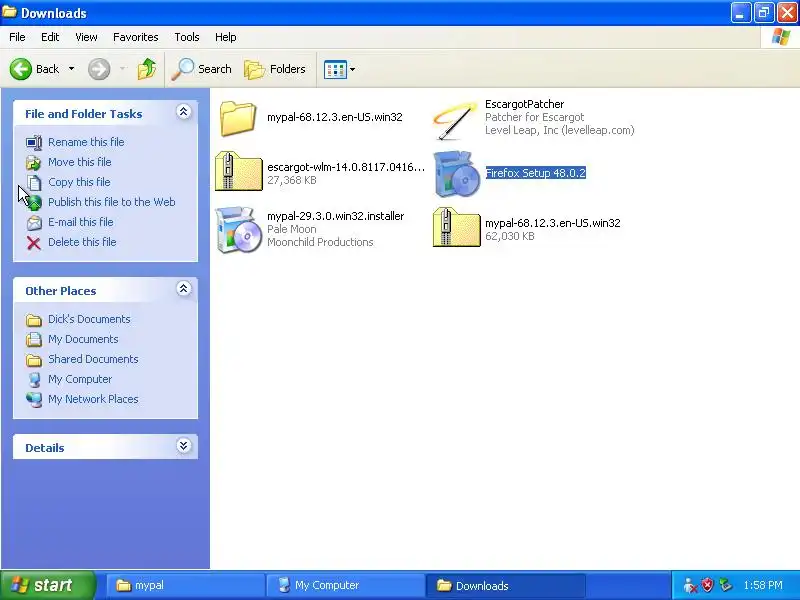
Task: Select the escargot-wlm zip archive icon
Action: pos(238,171)
